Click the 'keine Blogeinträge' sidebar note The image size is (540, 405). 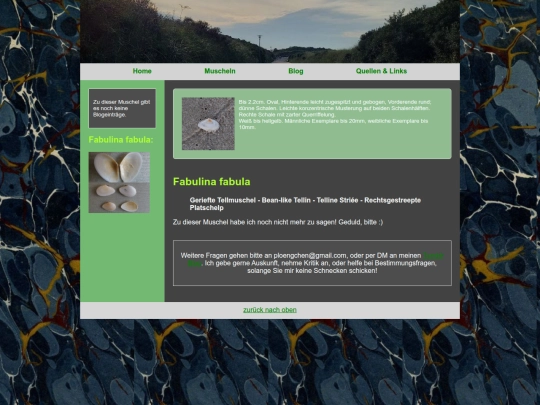point(122,108)
